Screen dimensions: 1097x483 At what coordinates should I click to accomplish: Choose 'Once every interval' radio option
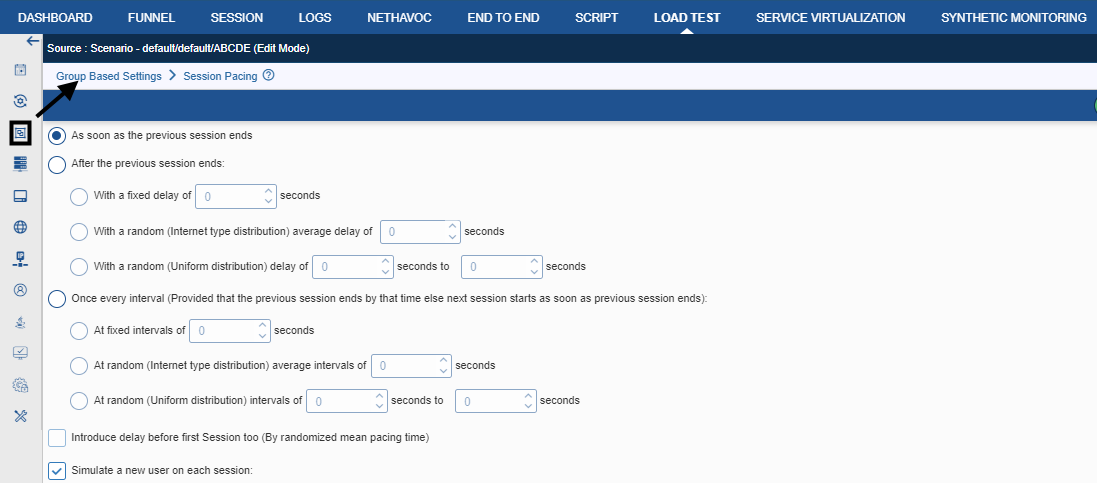pos(57,299)
